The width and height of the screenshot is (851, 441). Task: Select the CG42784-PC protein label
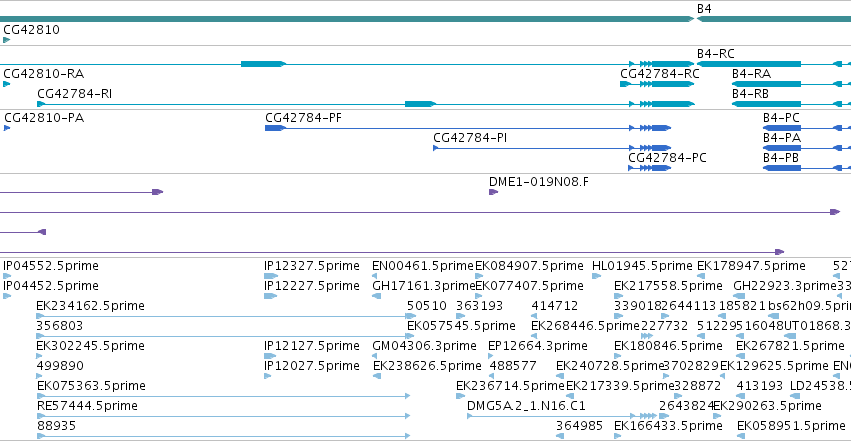[667, 158]
